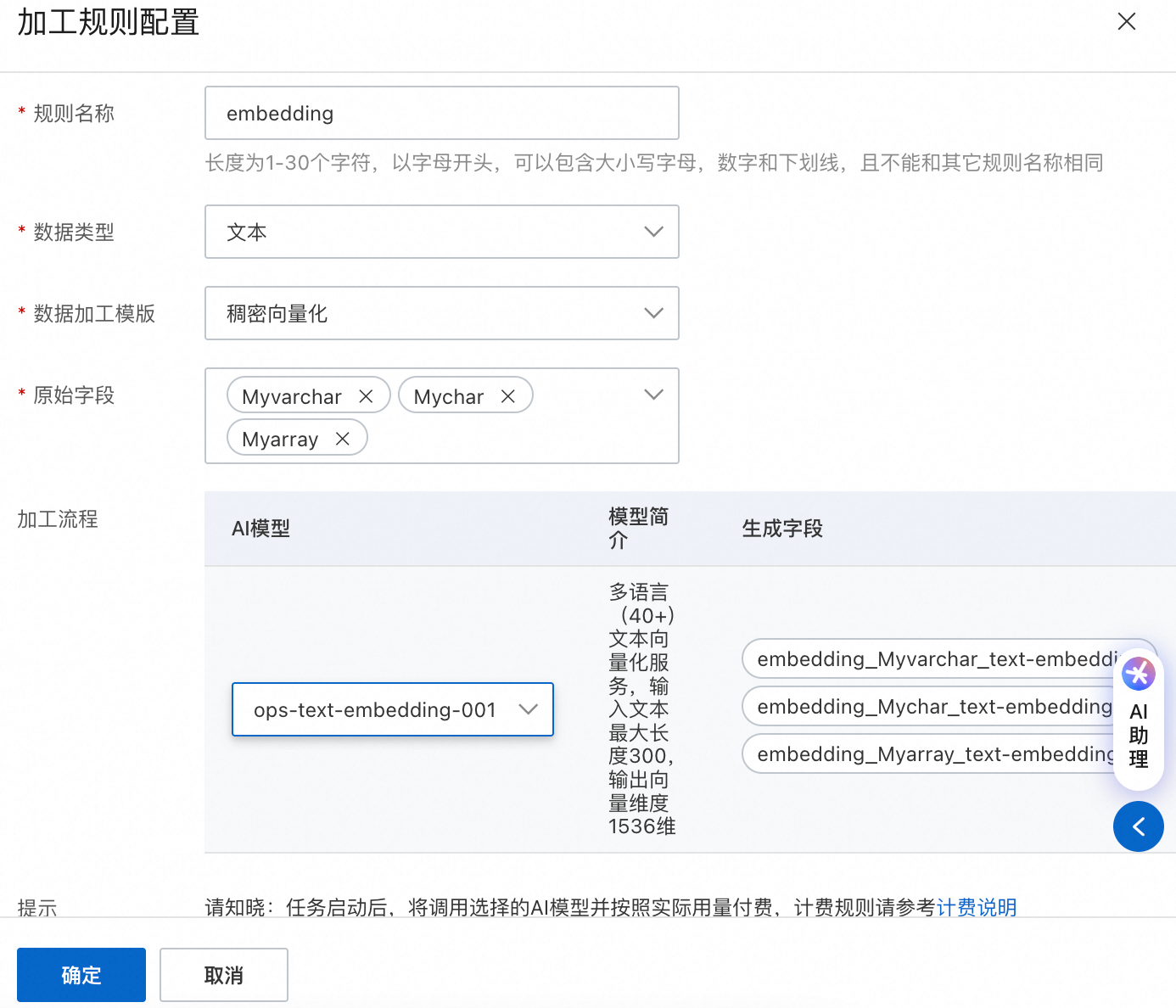Expand the 数据加工模版 dropdown showing 稠密向量化
Image resolution: width=1176 pixels, height=1008 pixels.
442,313
